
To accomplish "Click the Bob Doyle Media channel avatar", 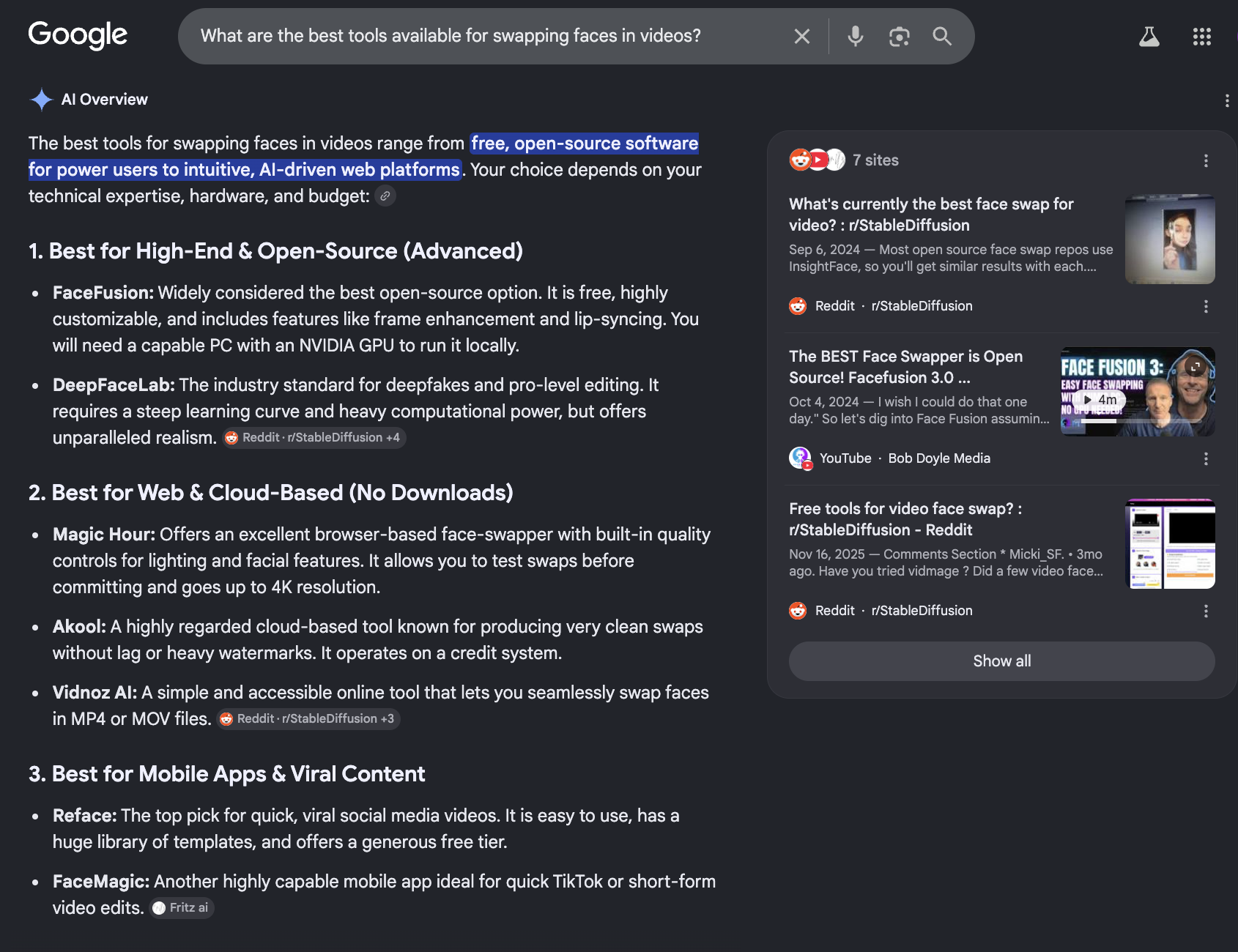I will point(800,458).
